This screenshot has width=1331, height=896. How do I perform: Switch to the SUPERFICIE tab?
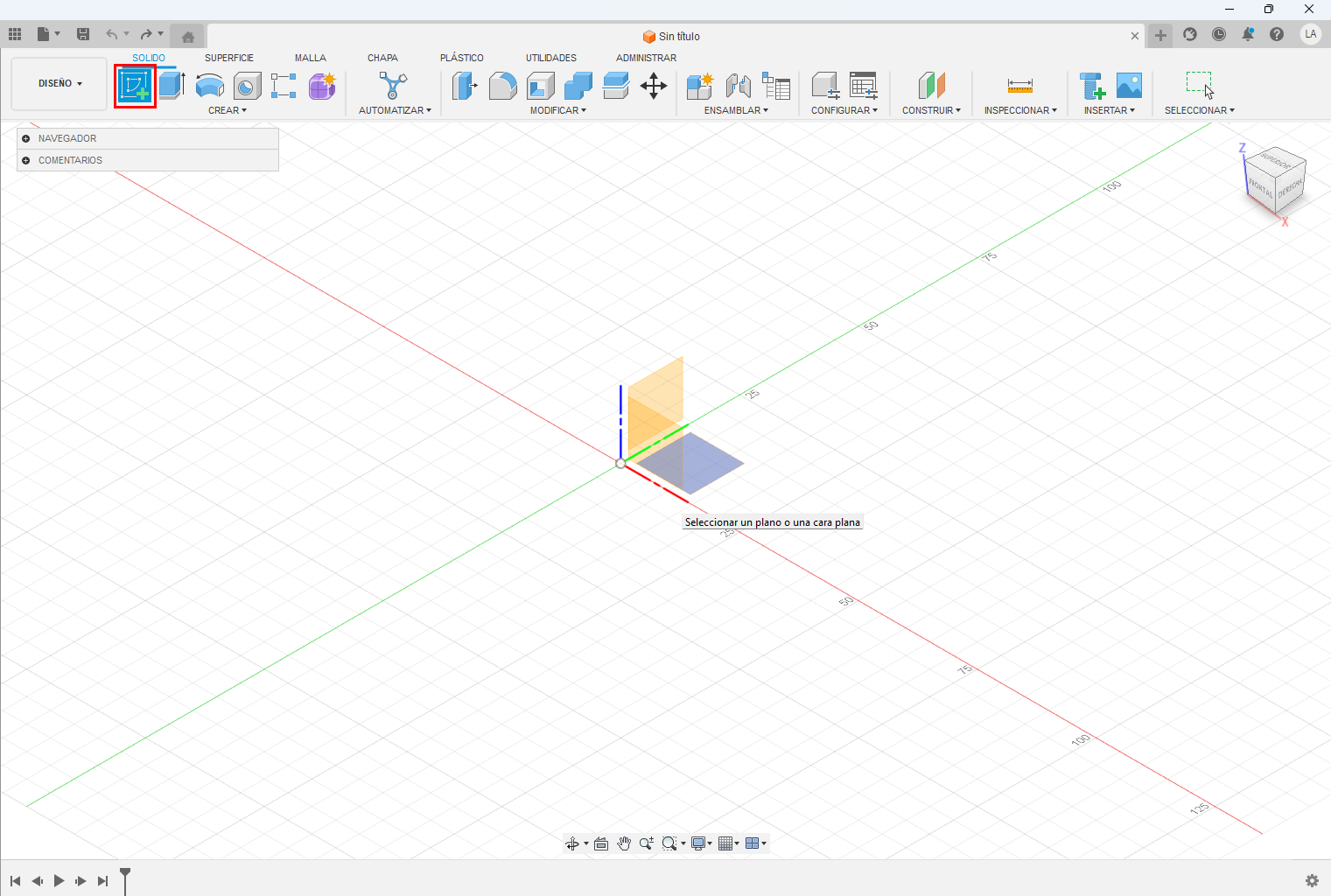[229, 58]
